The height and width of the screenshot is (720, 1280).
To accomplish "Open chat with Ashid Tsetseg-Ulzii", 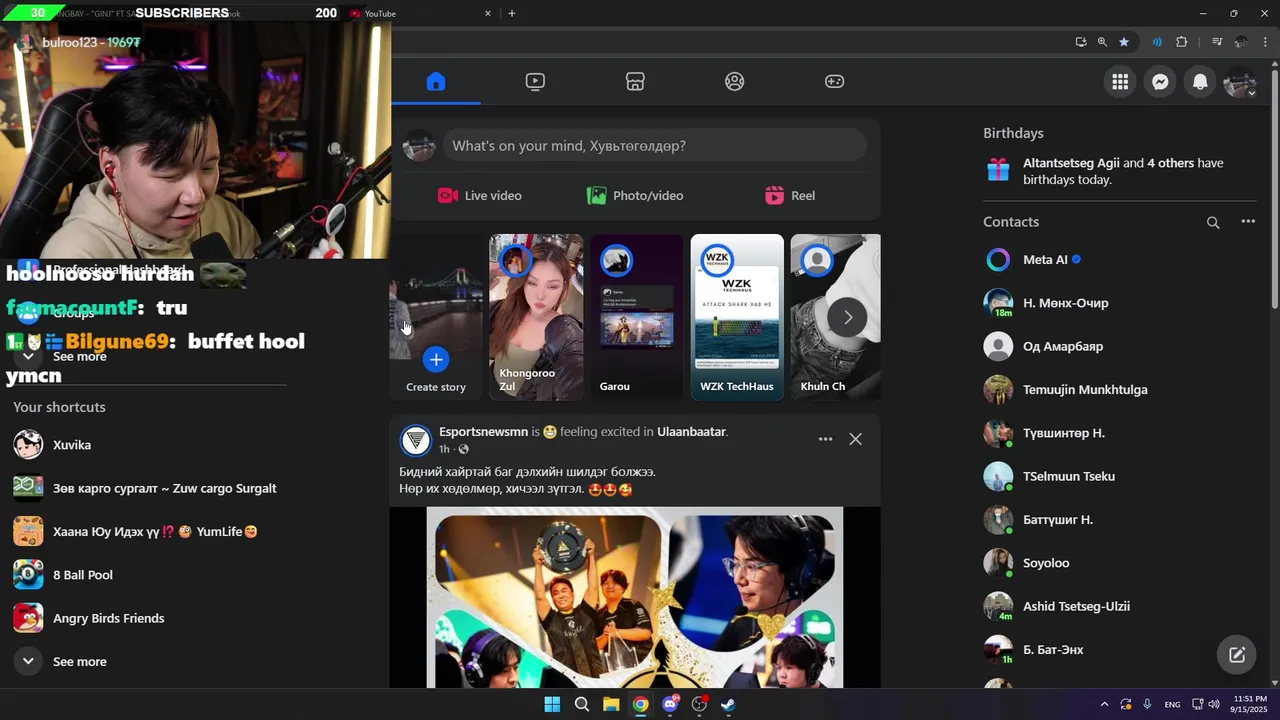I will point(1120,606).
